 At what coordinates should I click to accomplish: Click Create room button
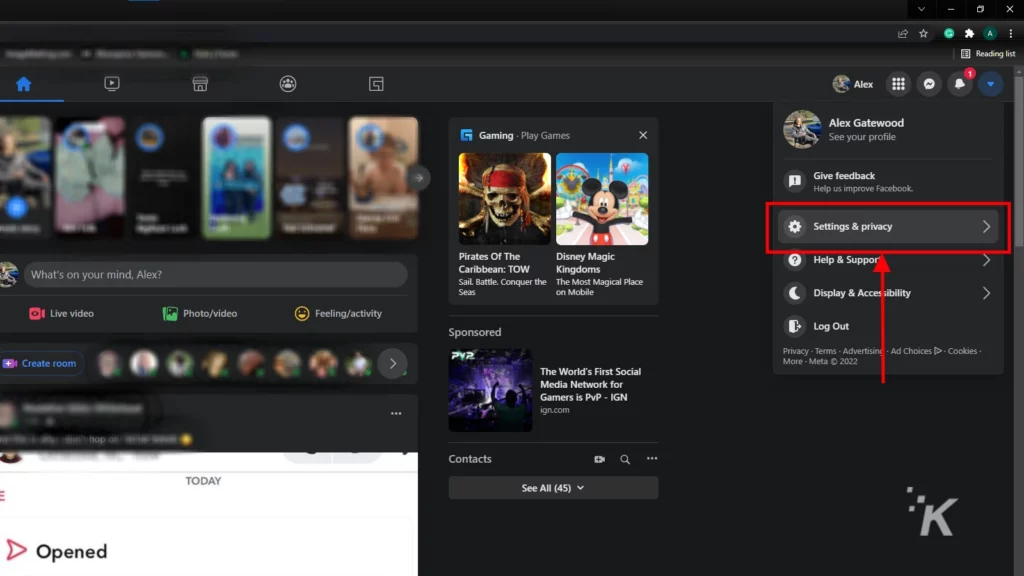[x=40, y=363]
